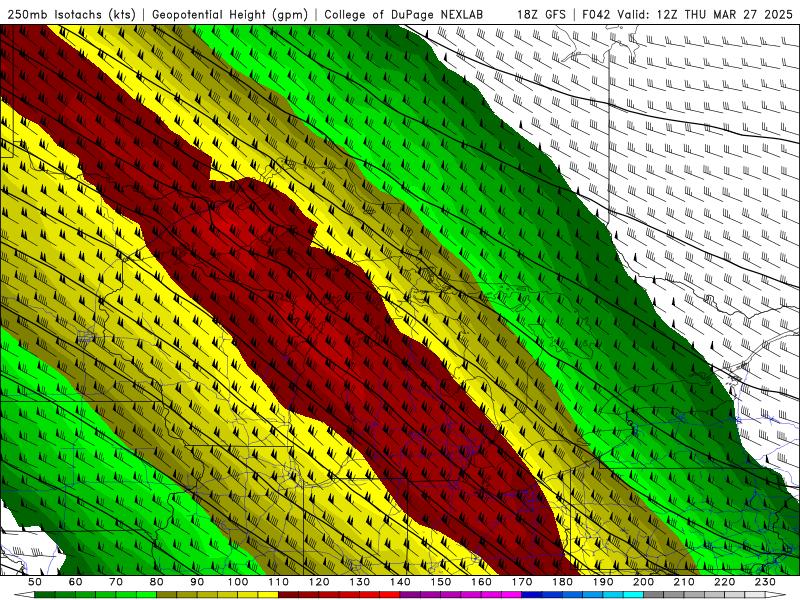
Task: Click the 130 value on the color scale
Action: coord(360,582)
